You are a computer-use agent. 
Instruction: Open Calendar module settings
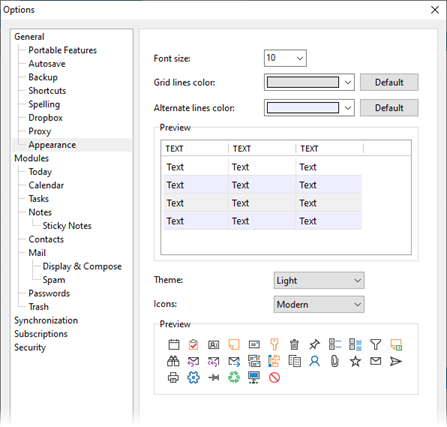pyautogui.click(x=46, y=185)
